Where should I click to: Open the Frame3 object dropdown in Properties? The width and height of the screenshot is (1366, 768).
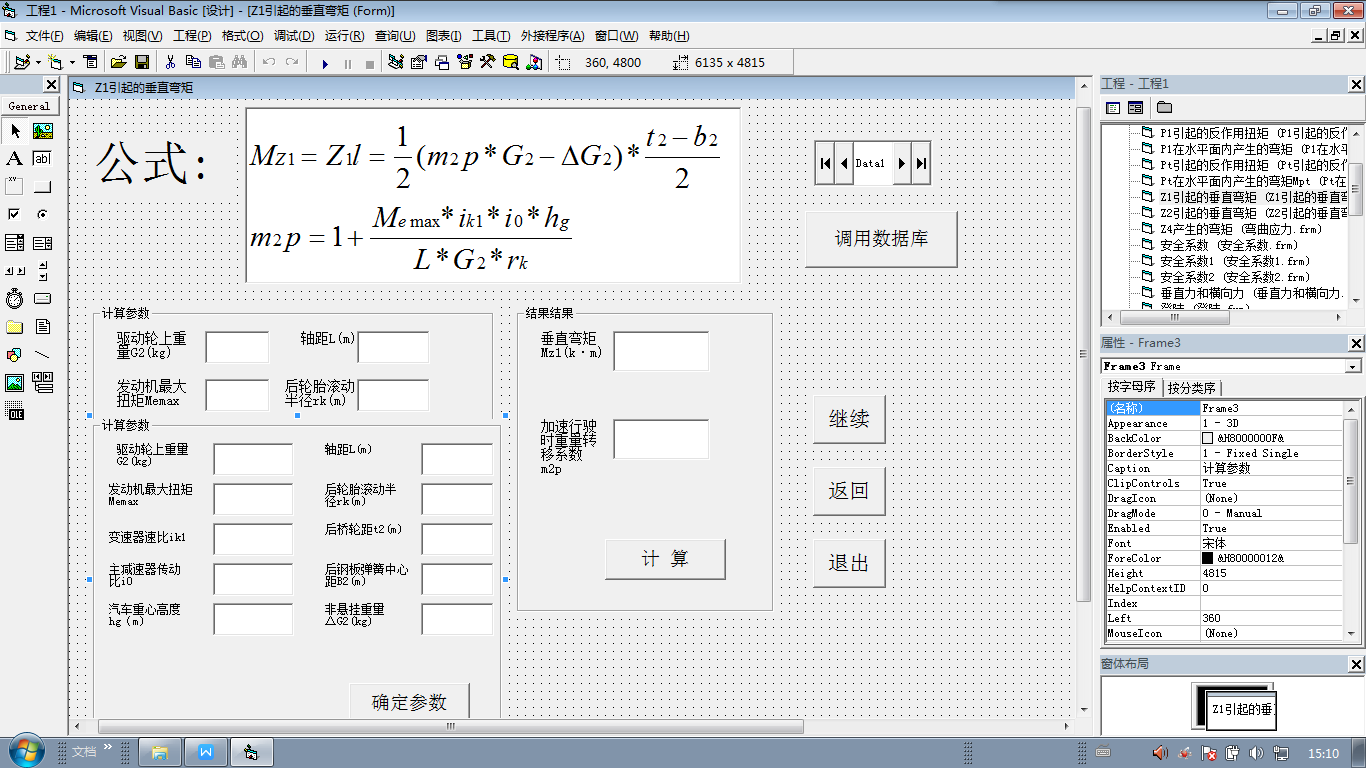coord(1353,366)
